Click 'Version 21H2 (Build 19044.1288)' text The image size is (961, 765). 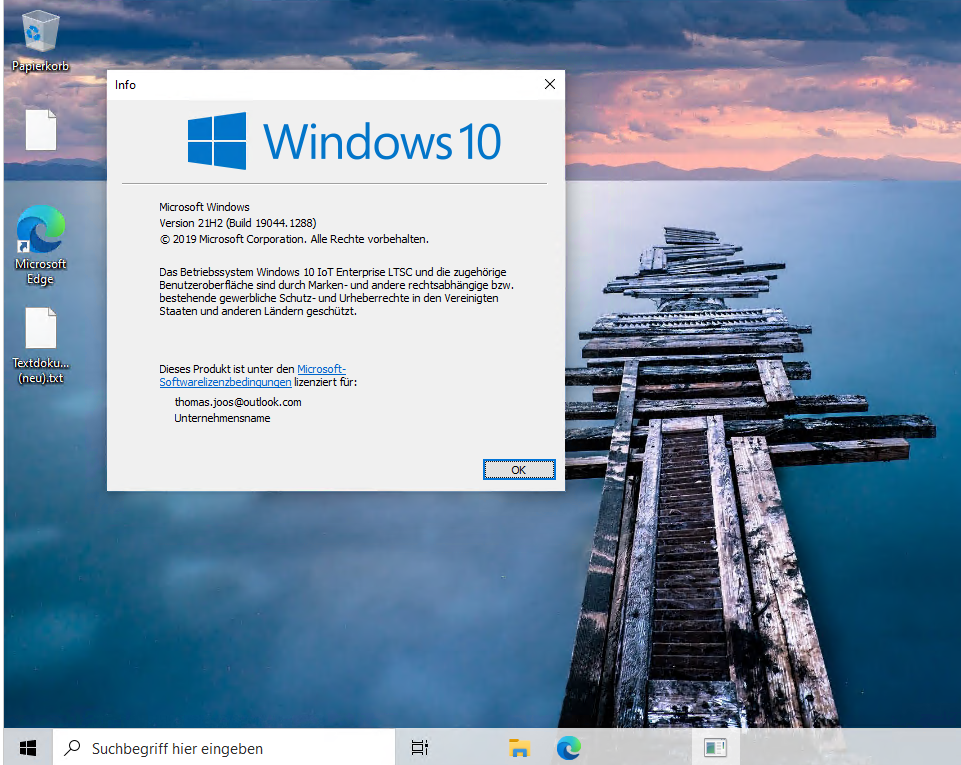pos(238,223)
